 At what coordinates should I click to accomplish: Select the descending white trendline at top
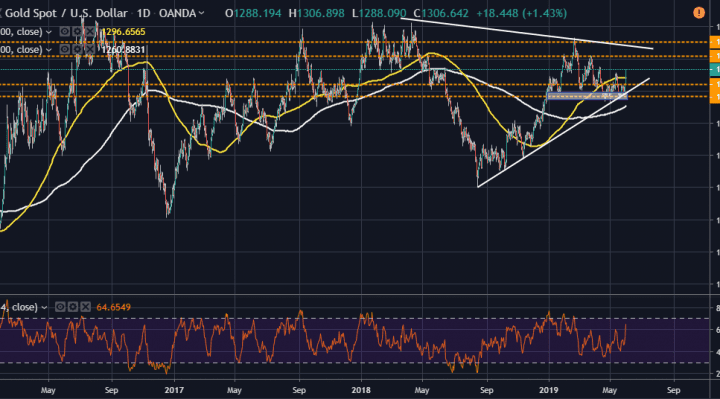(x=527, y=33)
